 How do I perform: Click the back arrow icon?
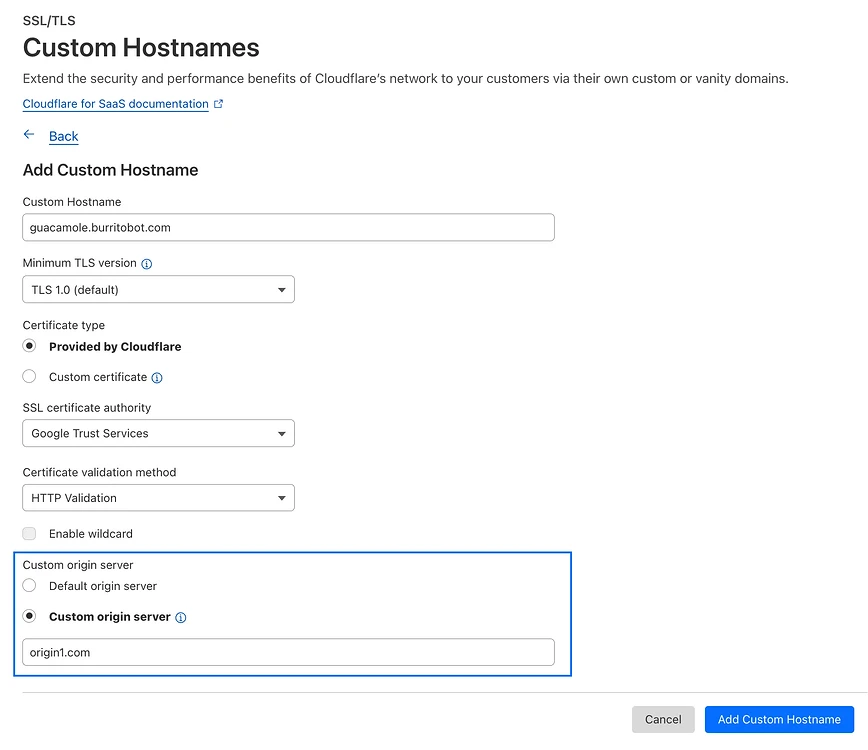pos(29,135)
